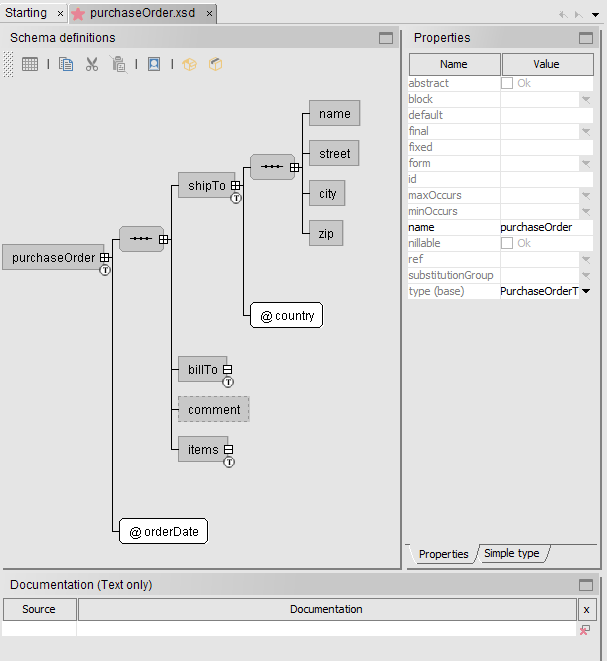Image resolution: width=607 pixels, height=661 pixels.
Task: Collapse the purchaseOrder node
Action: 105,258
